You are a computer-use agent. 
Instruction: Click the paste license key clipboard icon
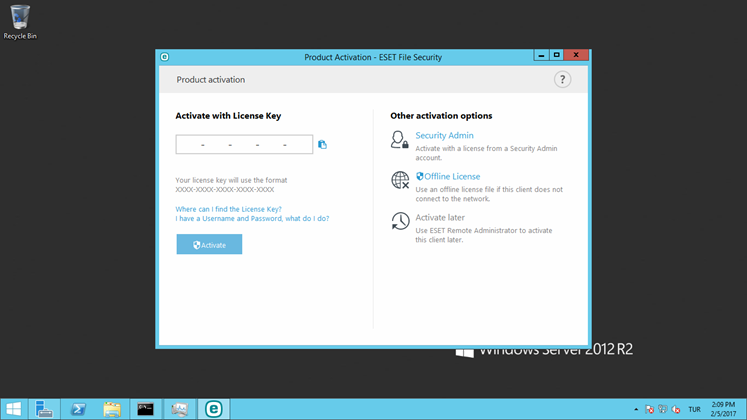tap(323, 144)
